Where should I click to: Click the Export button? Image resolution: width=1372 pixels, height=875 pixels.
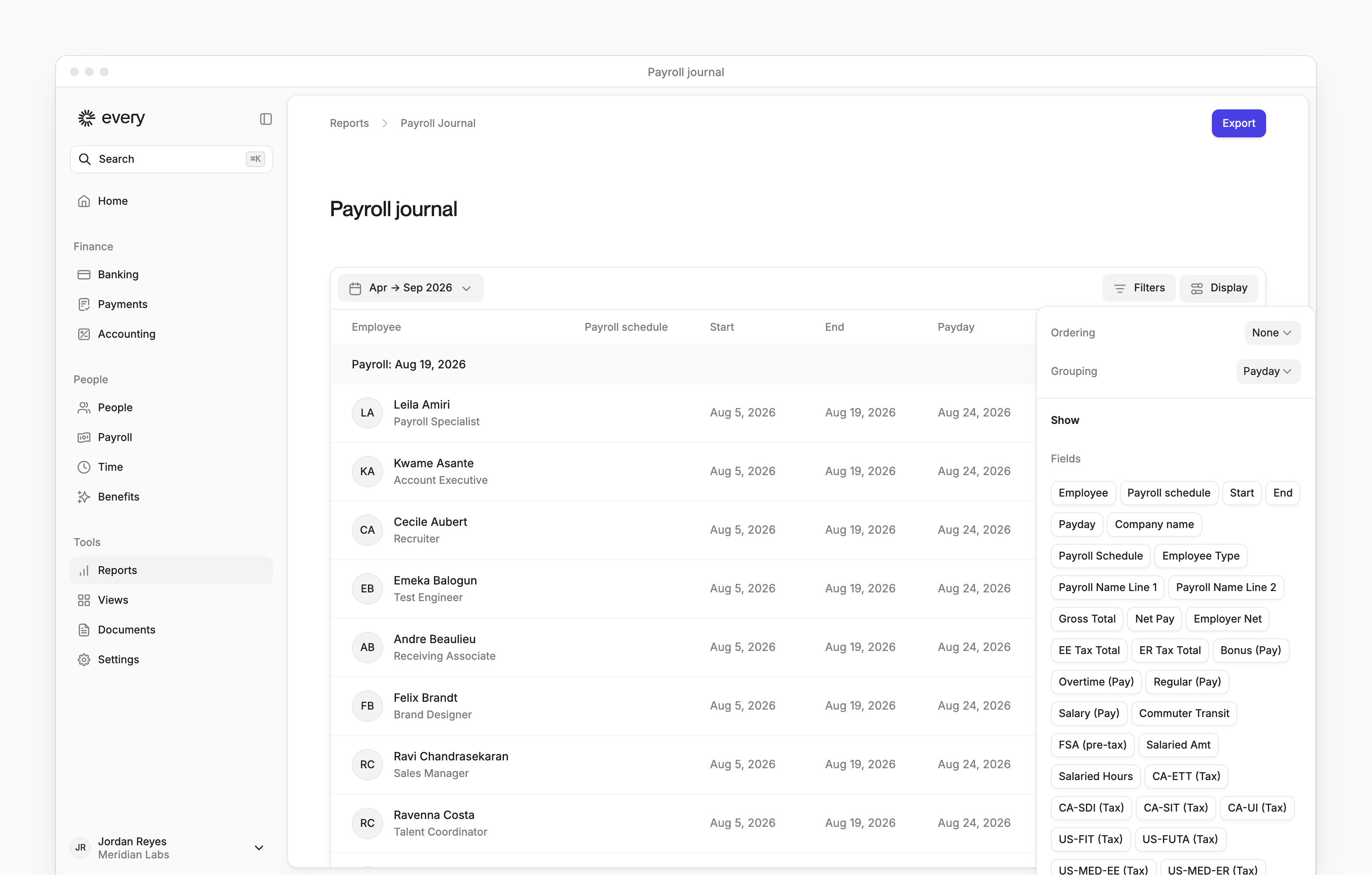point(1238,123)
